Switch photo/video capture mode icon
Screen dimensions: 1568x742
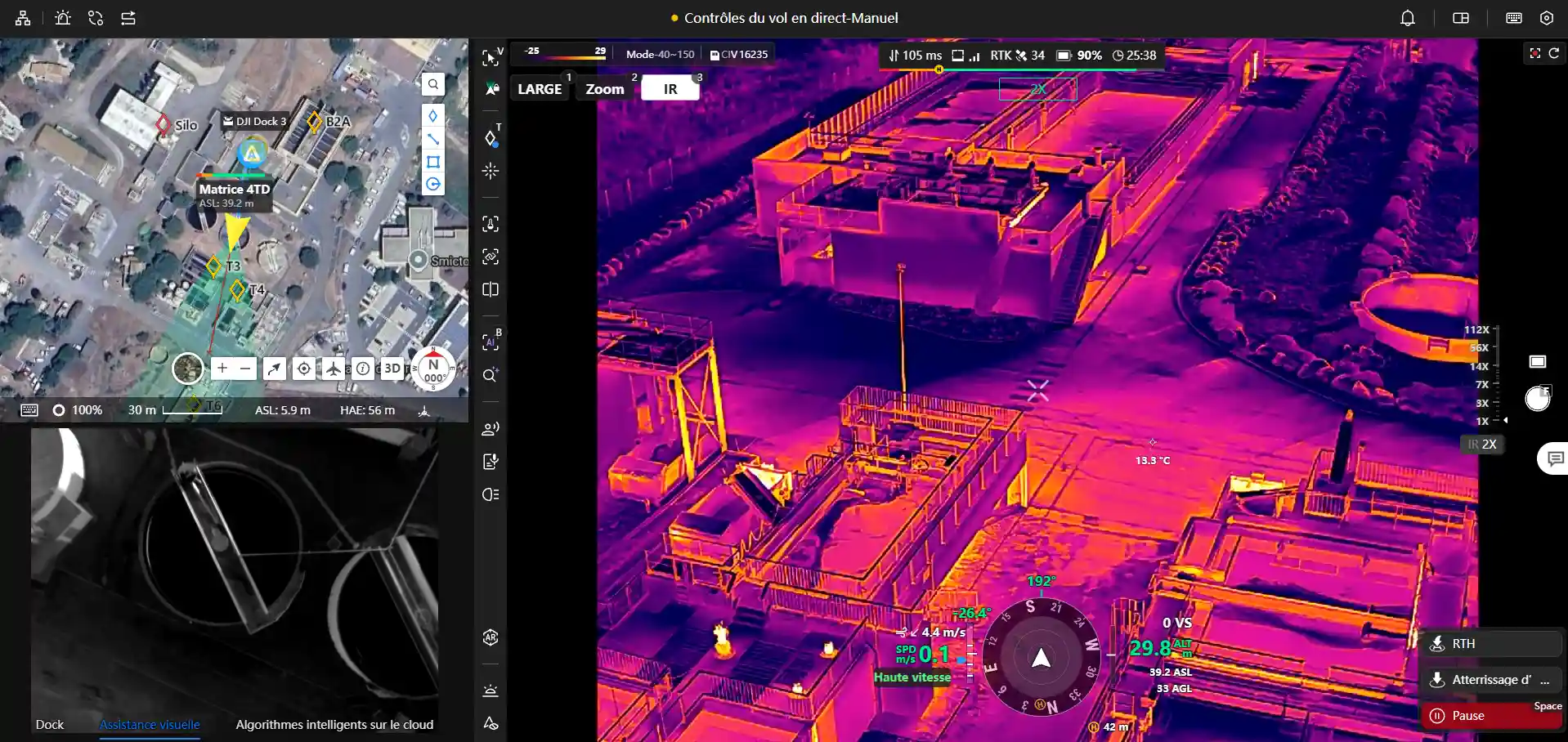point(1538,361)
